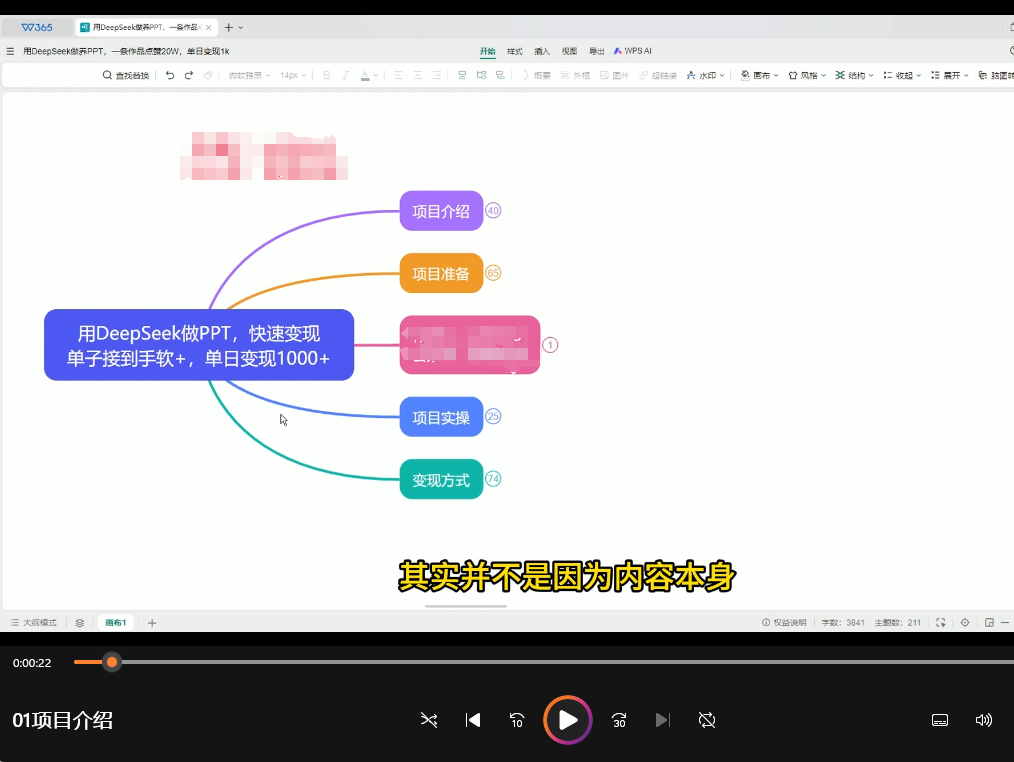
Task: Select the W365 browser tab
Action: [37, 27]
